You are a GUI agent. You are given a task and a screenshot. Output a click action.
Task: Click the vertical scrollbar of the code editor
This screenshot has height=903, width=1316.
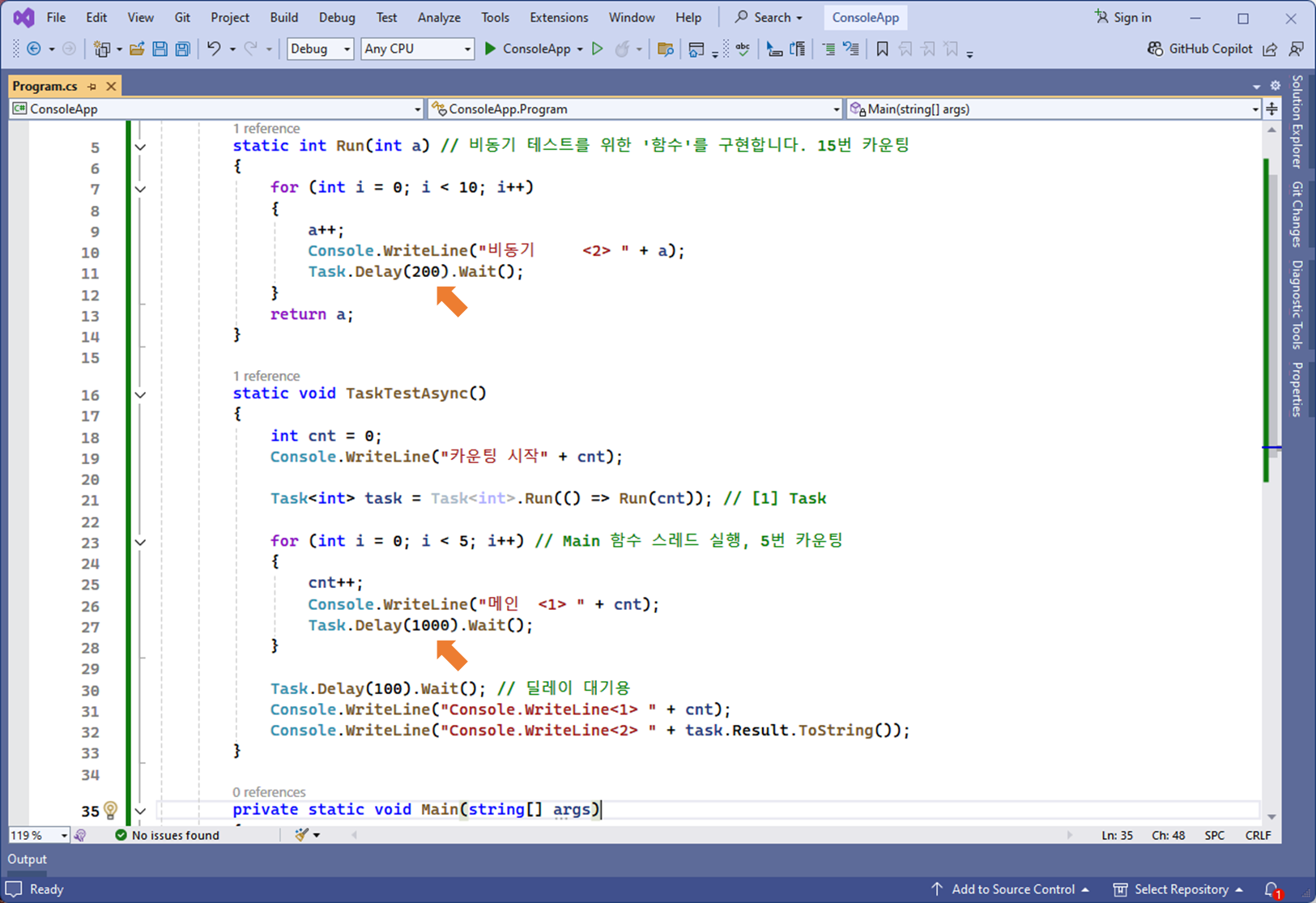[x=1271, y=474]
